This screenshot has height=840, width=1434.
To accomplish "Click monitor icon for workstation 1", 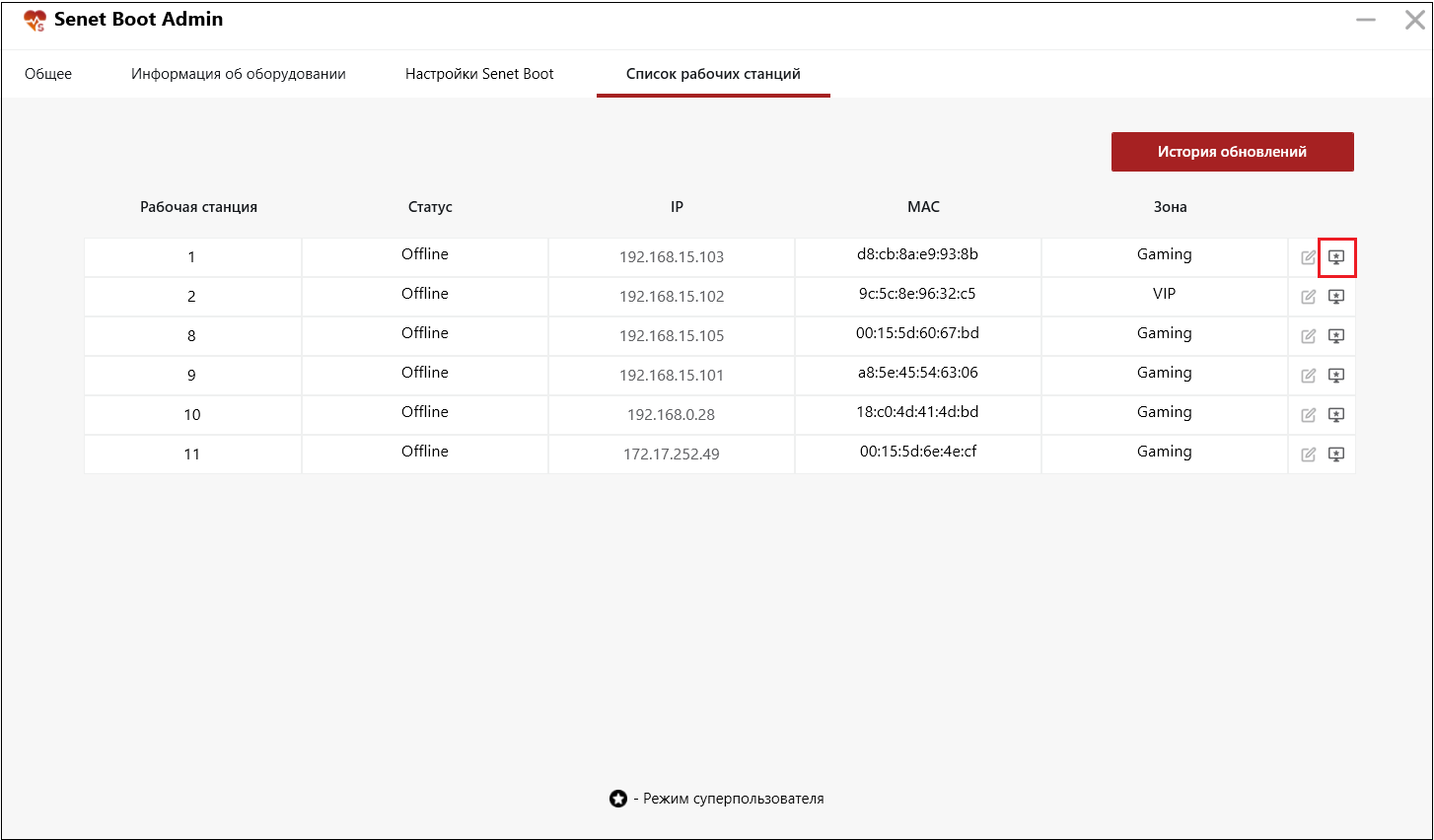I will tap(1336, 257).
